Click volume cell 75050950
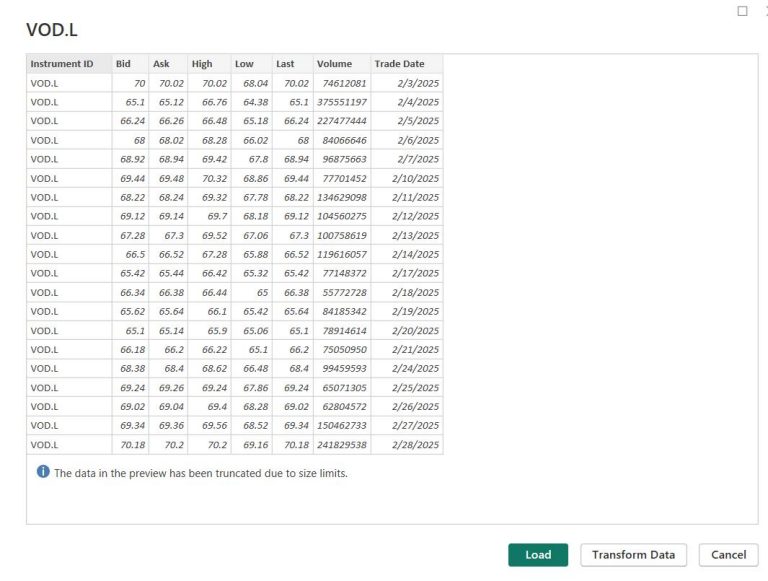This screenshot has height=581, width=768. coord(342,350)
